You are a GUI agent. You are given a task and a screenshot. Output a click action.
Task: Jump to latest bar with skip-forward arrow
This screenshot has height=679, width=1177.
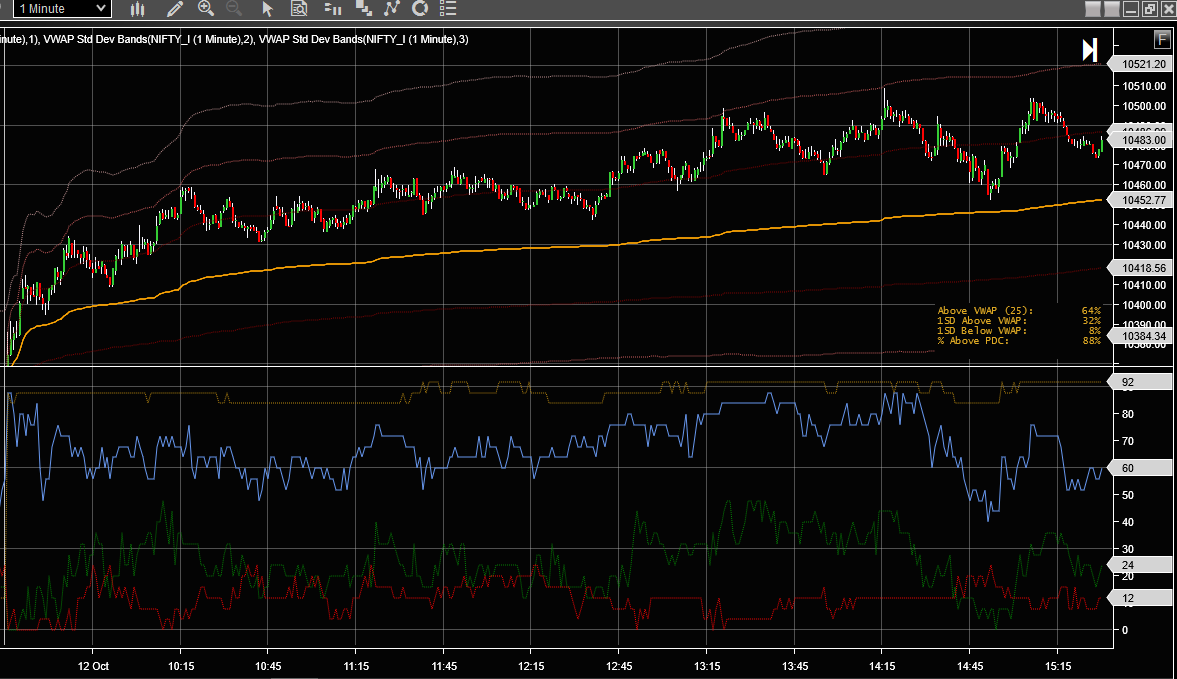1090,50
